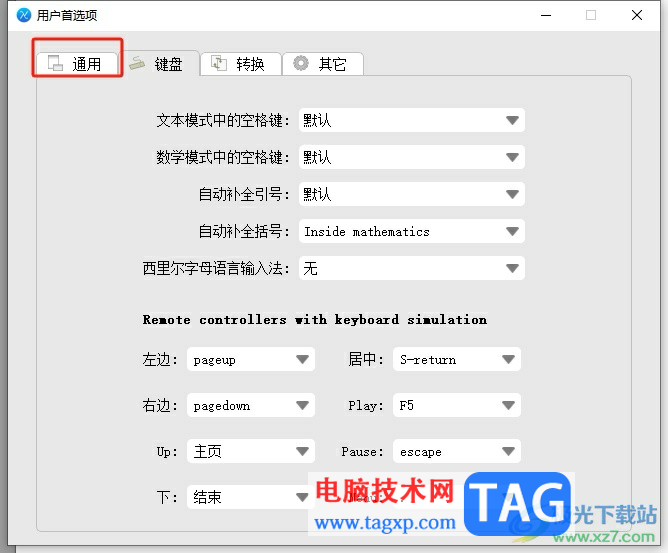Click Remote controllers with keyboard simulation heading
This screenshot has height=553, width=668.
[315, 320]
